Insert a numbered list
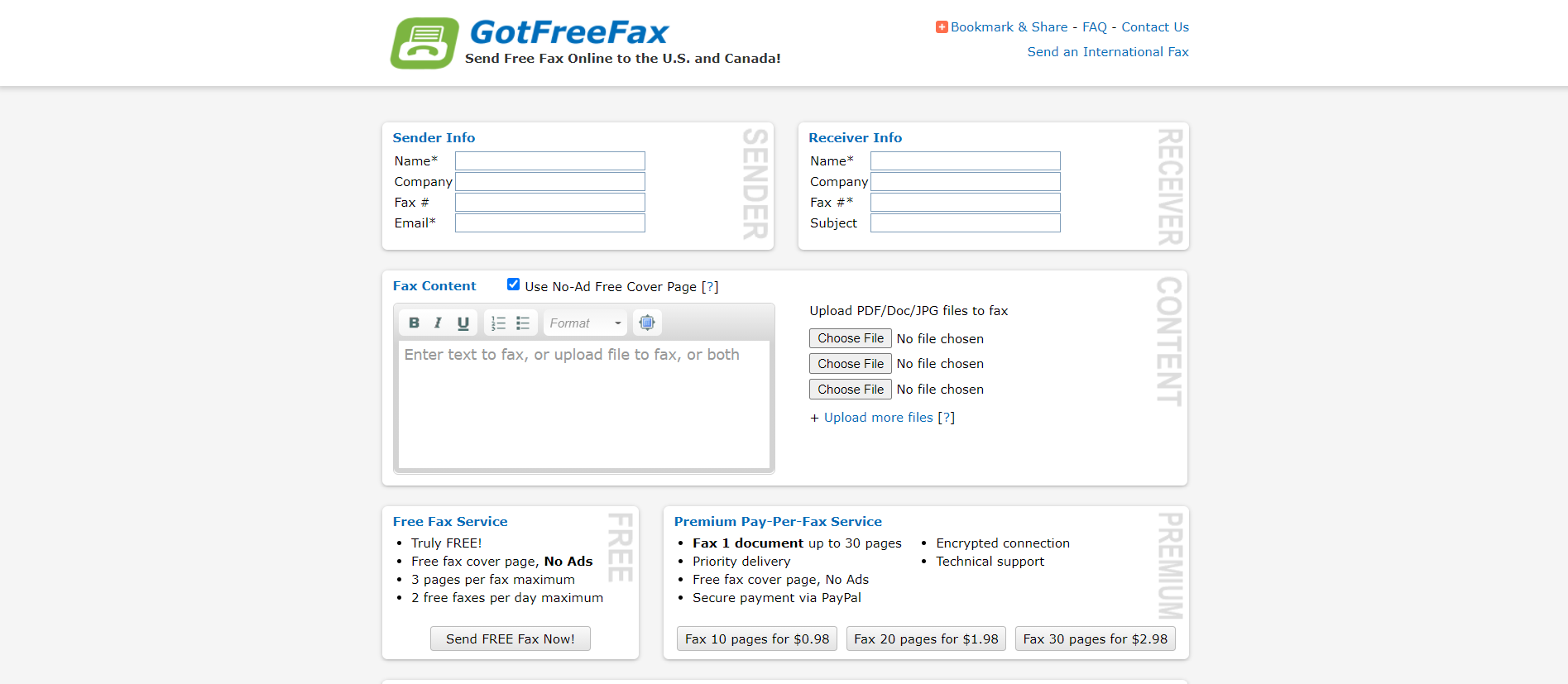 click(498, 323)
